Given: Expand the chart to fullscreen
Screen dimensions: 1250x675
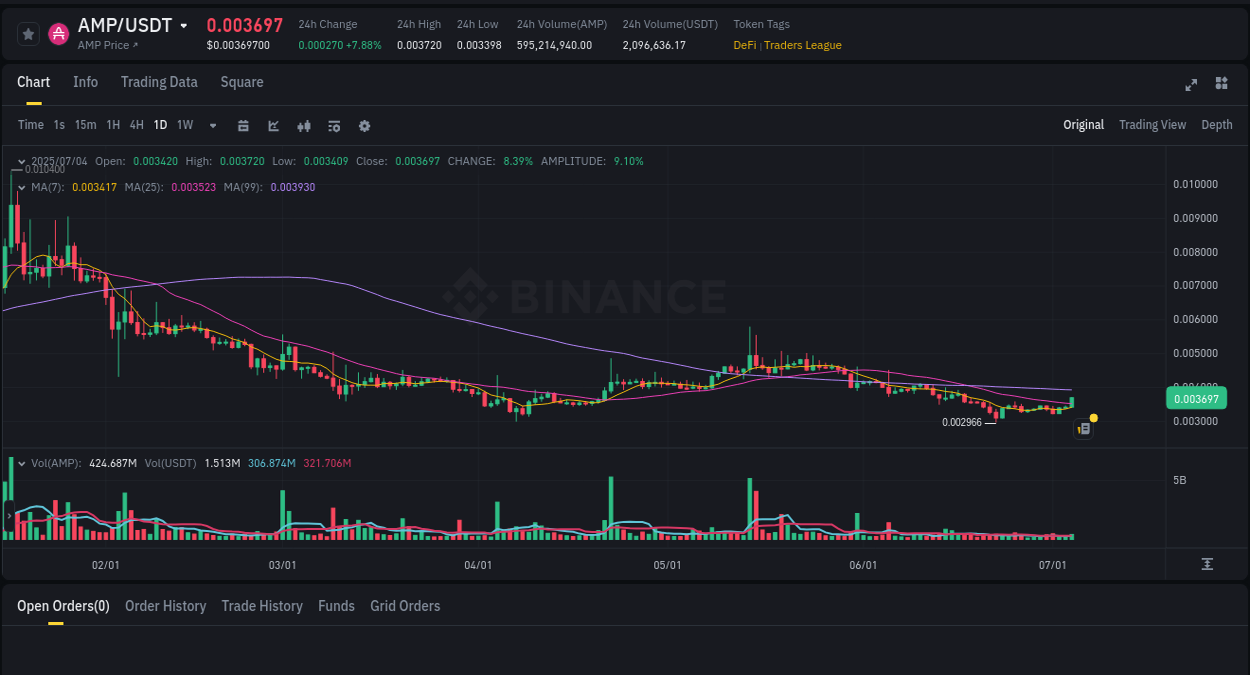Looking at the screenshot, I should pyautogui.click(x=1191, y=85).
